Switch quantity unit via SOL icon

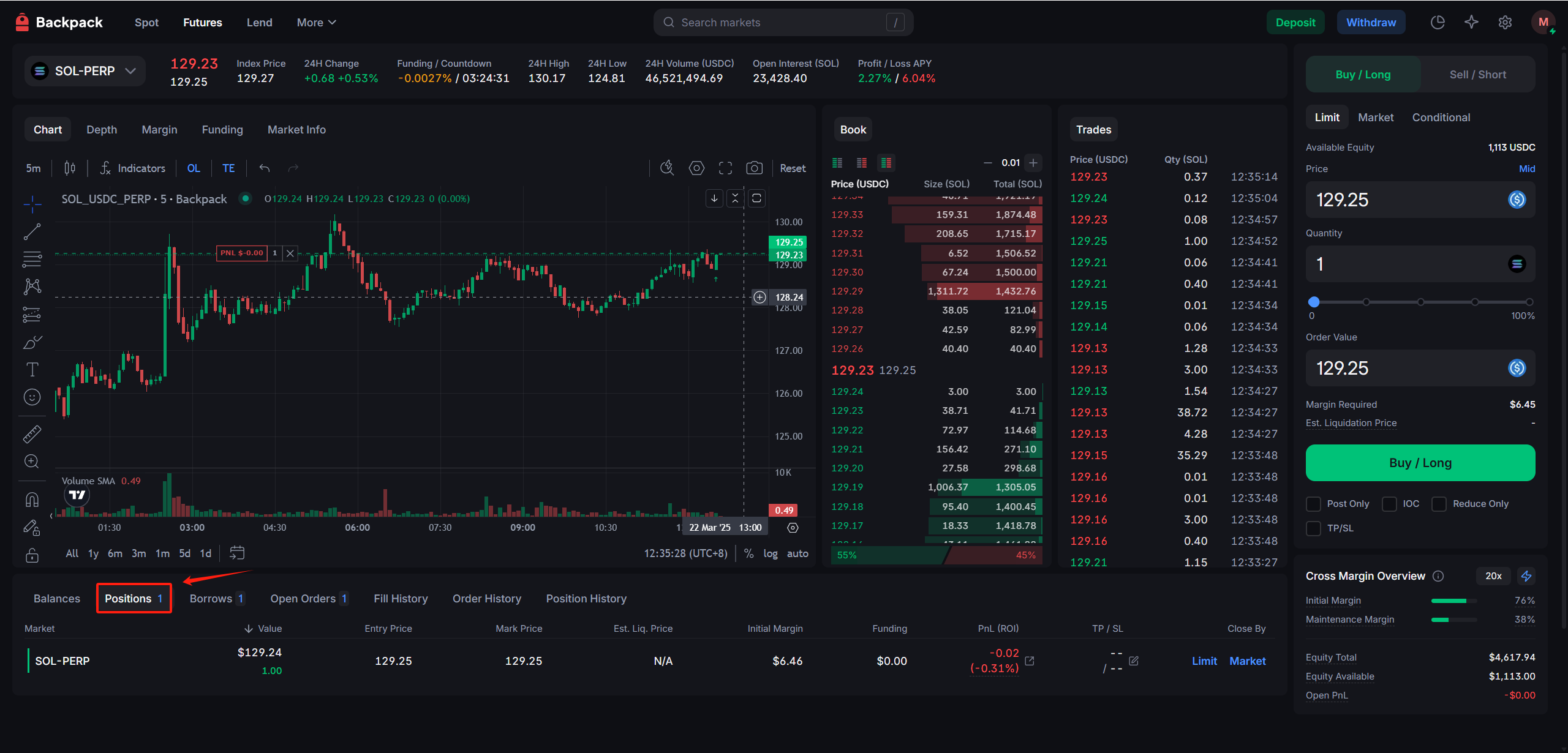(1517, 264)
